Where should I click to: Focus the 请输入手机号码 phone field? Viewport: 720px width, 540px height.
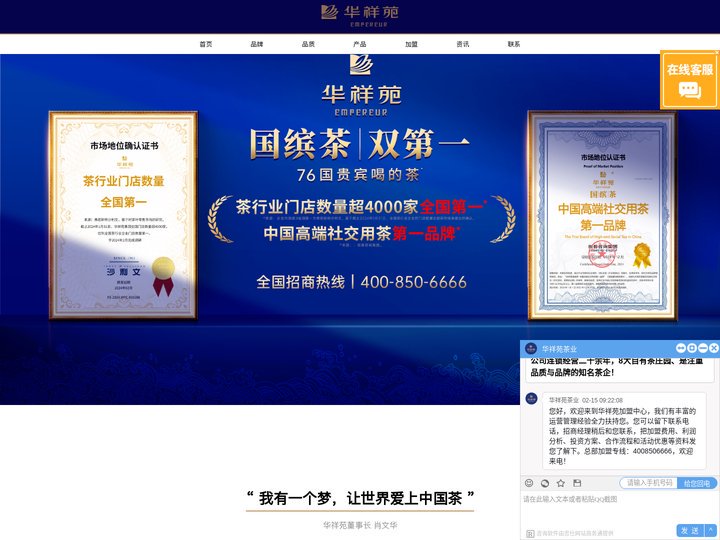click(x=649, y=483)
